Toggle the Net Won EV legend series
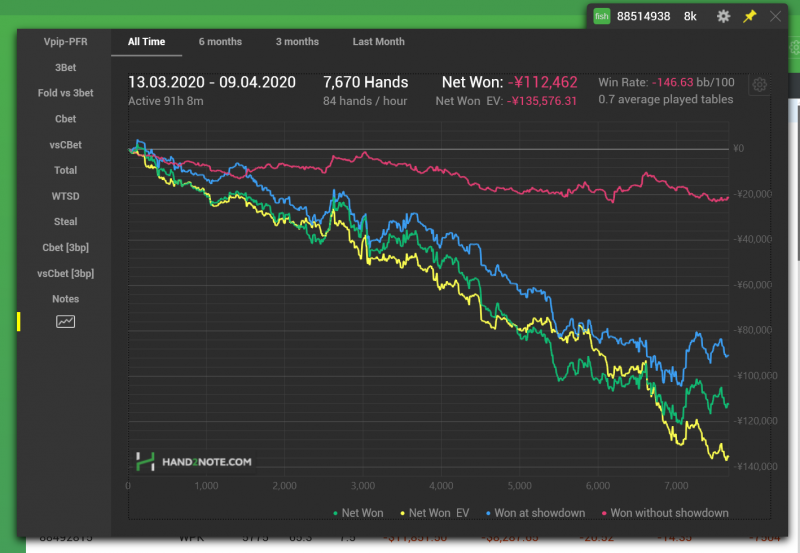800x553 pixels. click(436, 513)
